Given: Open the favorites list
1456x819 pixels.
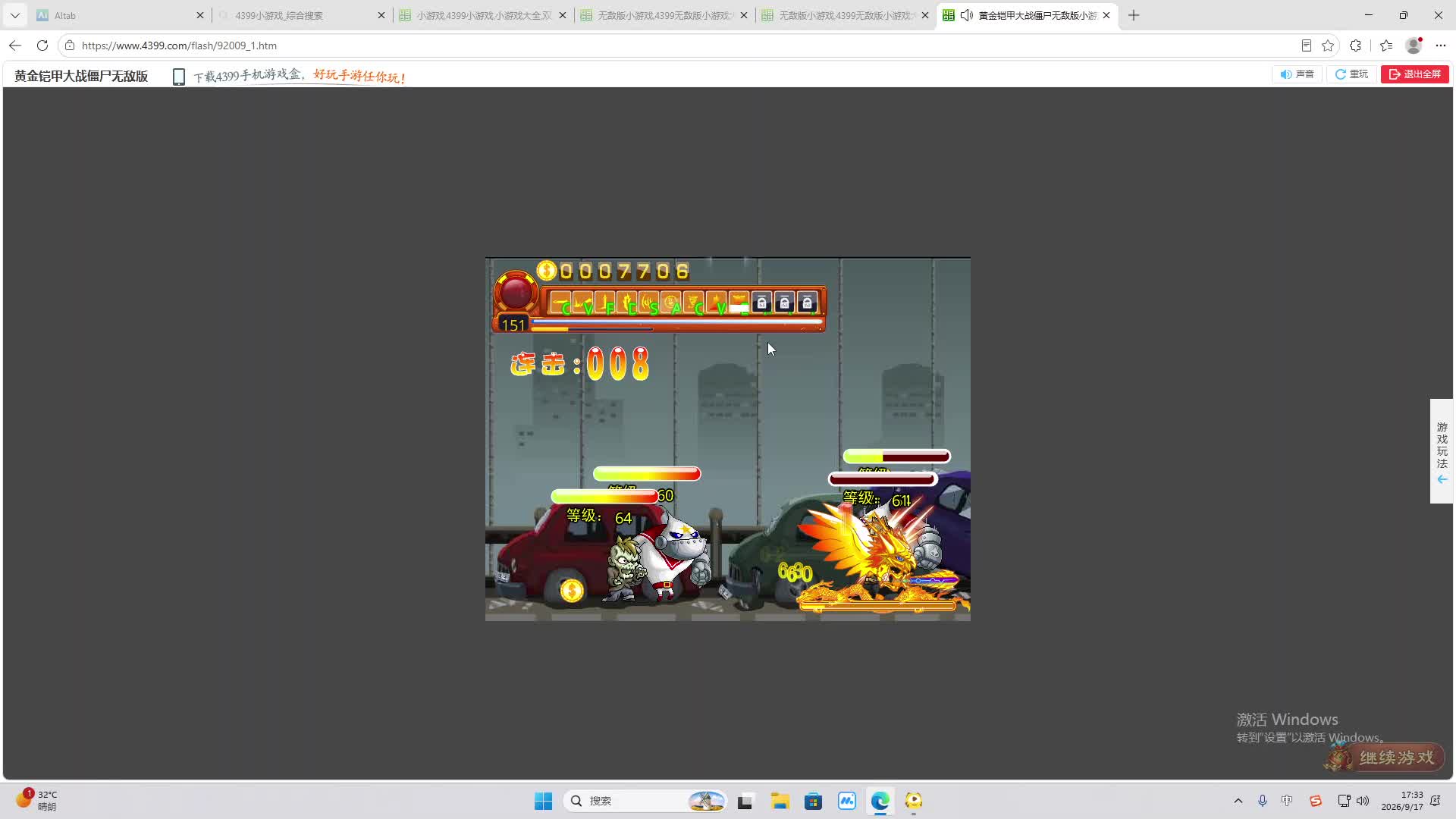Looking at the screenshot, I should (1386, 45).
